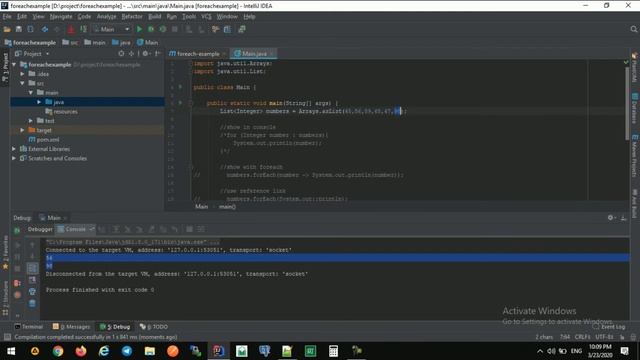Open the Navigate menu
This screenshot has height=360, width=640.
pos(61,17)
